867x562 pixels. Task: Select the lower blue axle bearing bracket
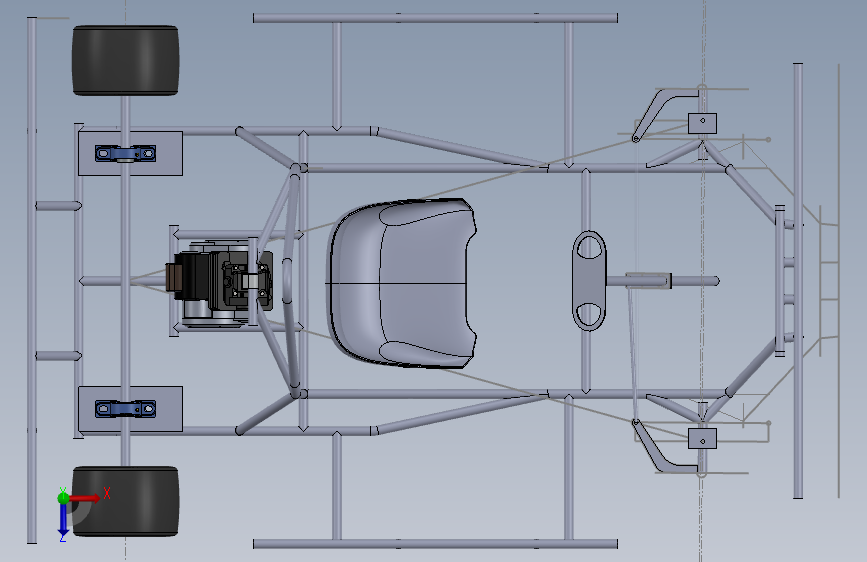click(126, 409)
